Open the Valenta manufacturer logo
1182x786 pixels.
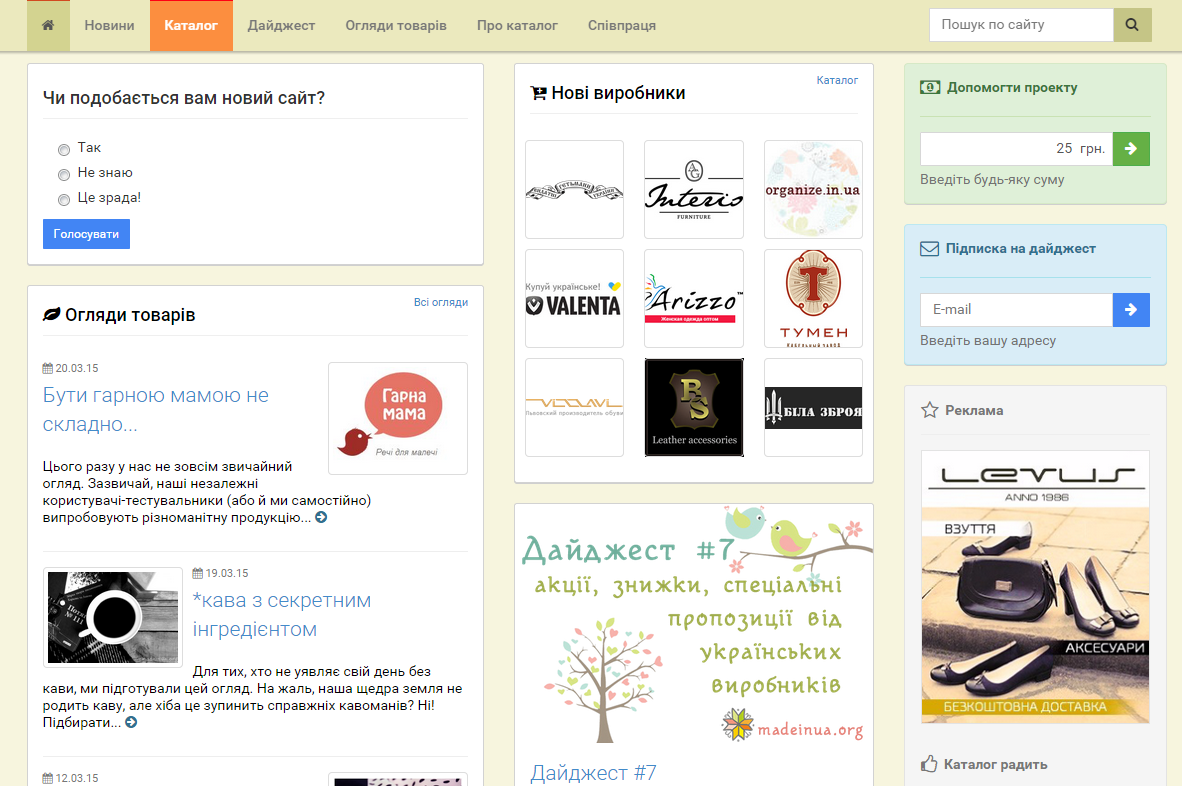pos(574,298)
